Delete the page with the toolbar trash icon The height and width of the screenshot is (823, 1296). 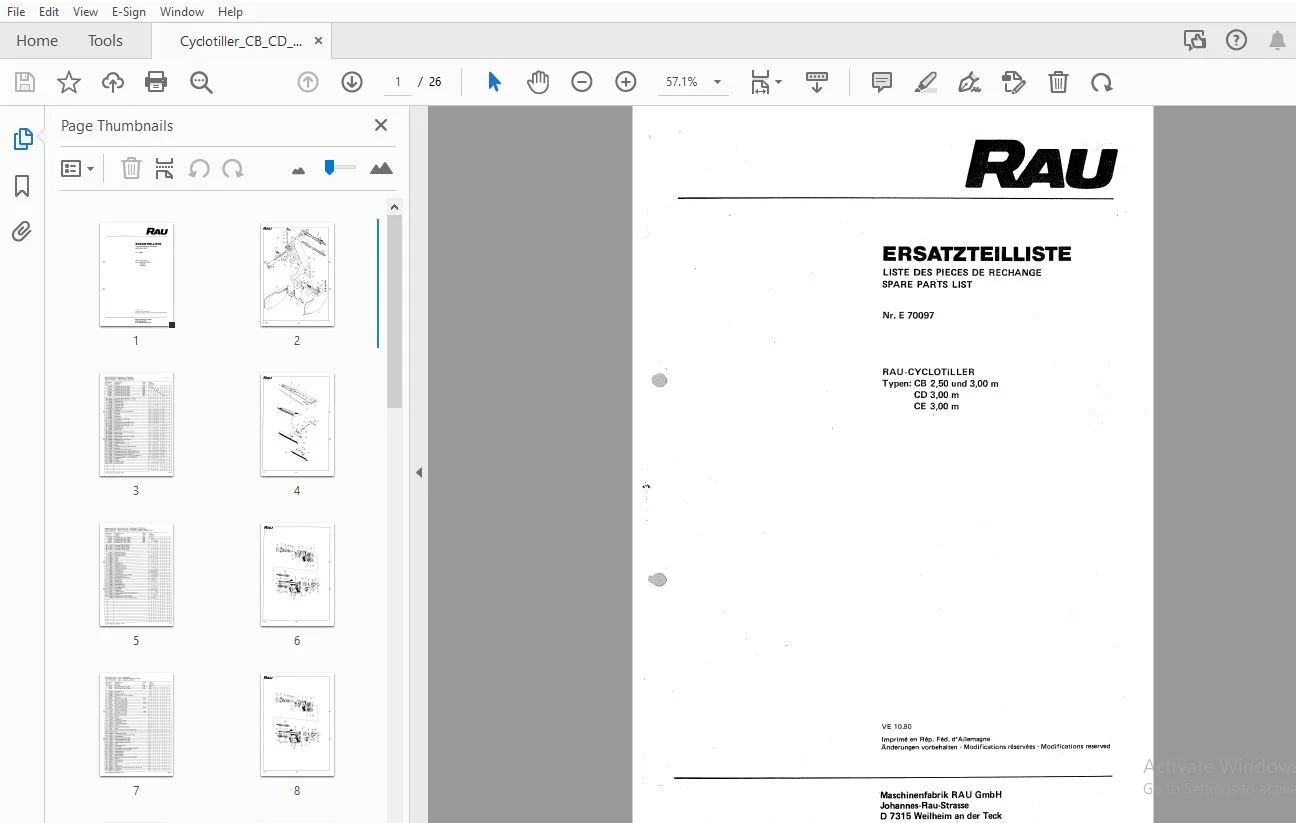tap(1058, 82)
